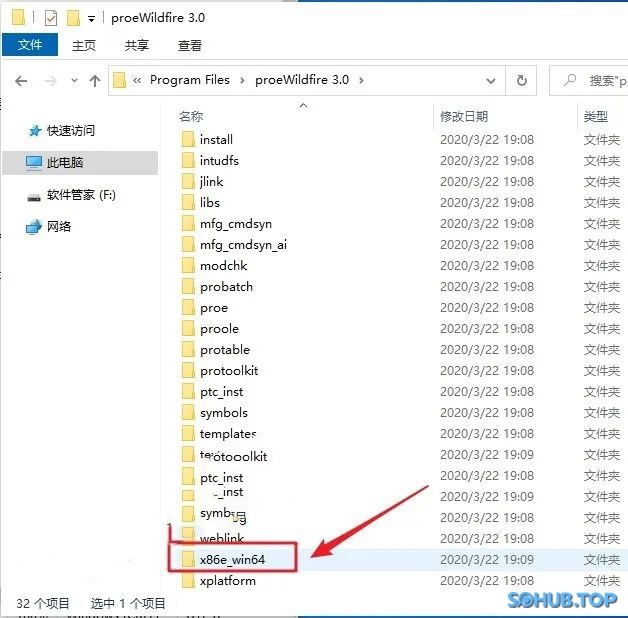Click the weblink folder name

pos(221,538)
